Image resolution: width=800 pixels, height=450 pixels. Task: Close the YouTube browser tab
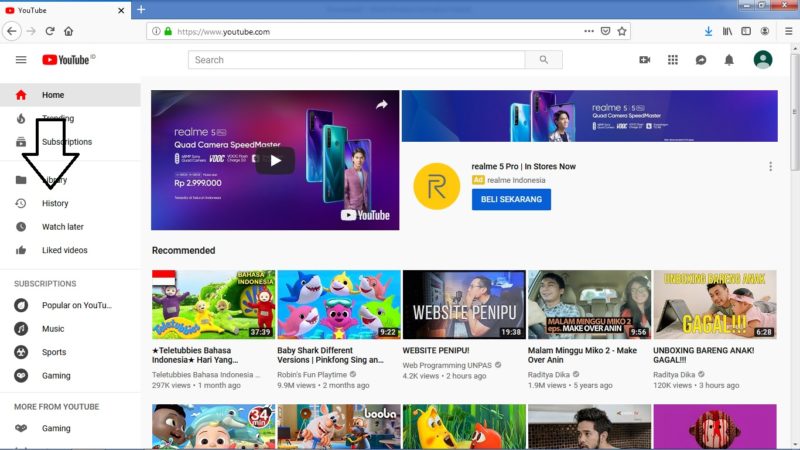tap(121, 10)
